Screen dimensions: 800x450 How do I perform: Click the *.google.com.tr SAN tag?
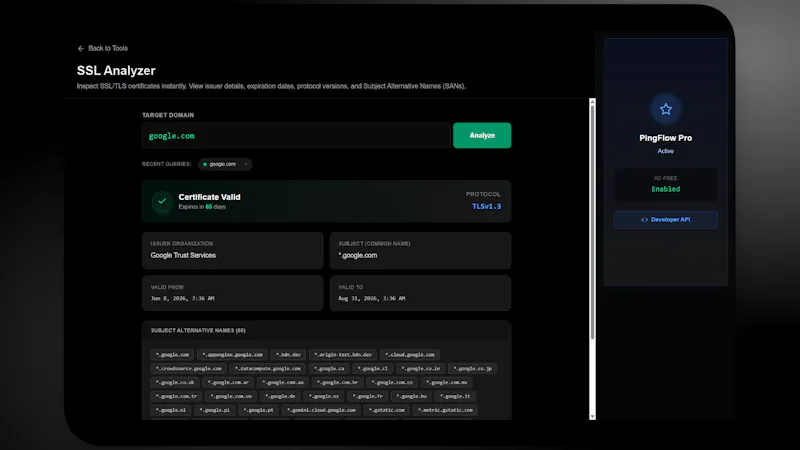(176, 396)
